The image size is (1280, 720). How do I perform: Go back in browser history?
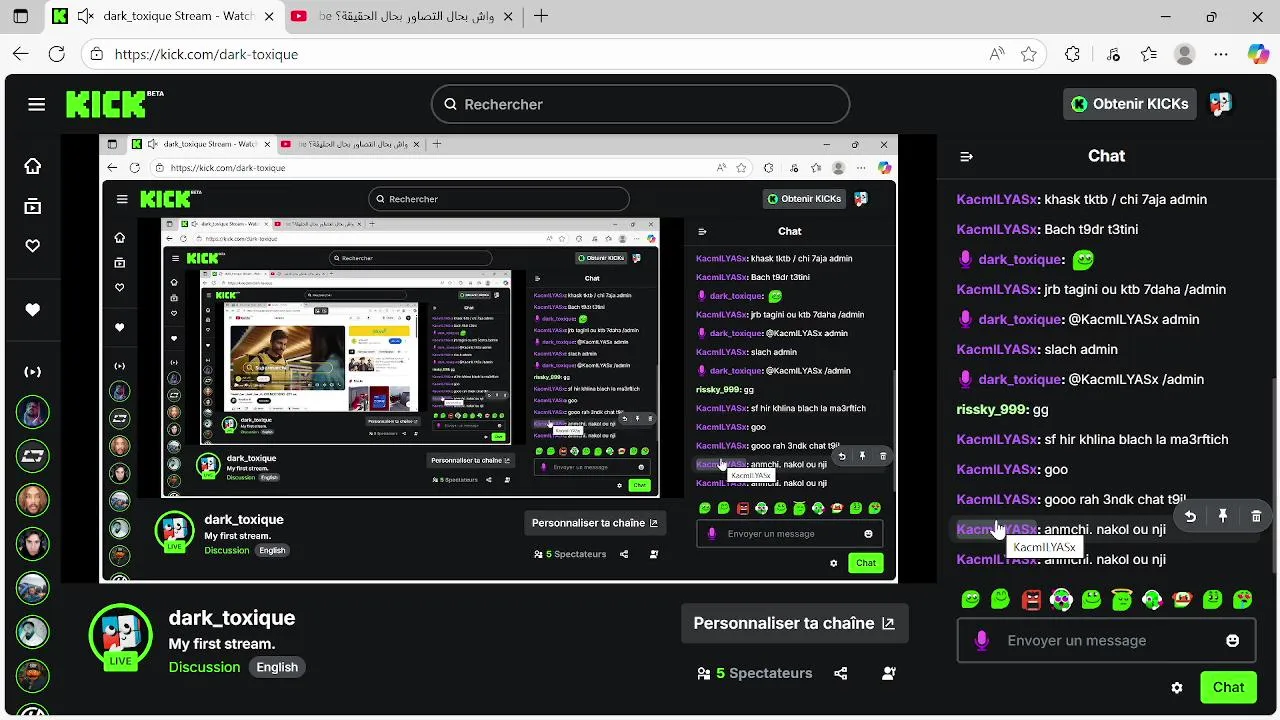pos(21,54)
